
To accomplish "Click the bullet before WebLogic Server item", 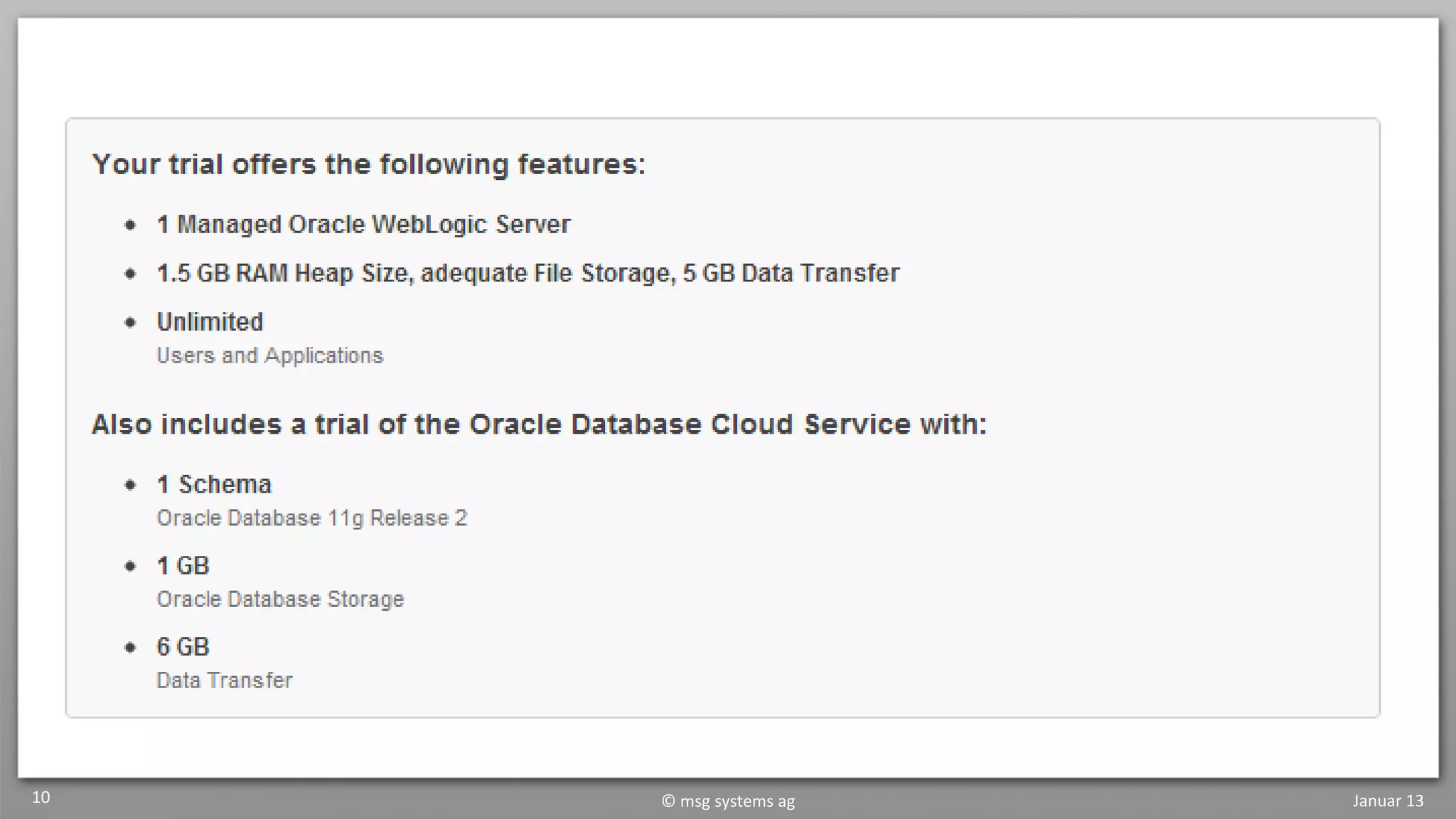I will point(130,225).
